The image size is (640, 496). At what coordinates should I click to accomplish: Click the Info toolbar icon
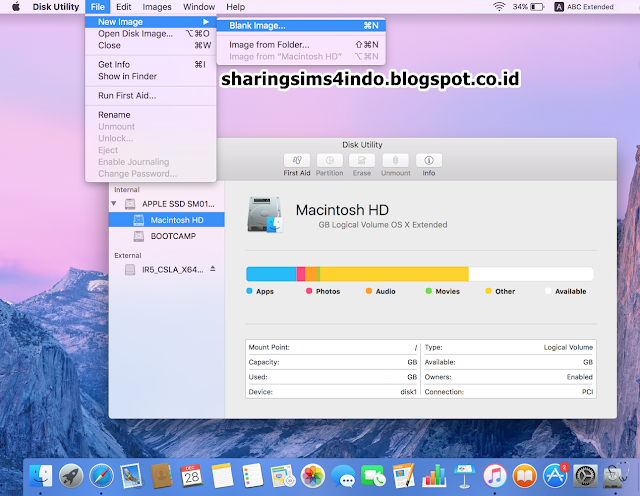[x=429, y=160]
